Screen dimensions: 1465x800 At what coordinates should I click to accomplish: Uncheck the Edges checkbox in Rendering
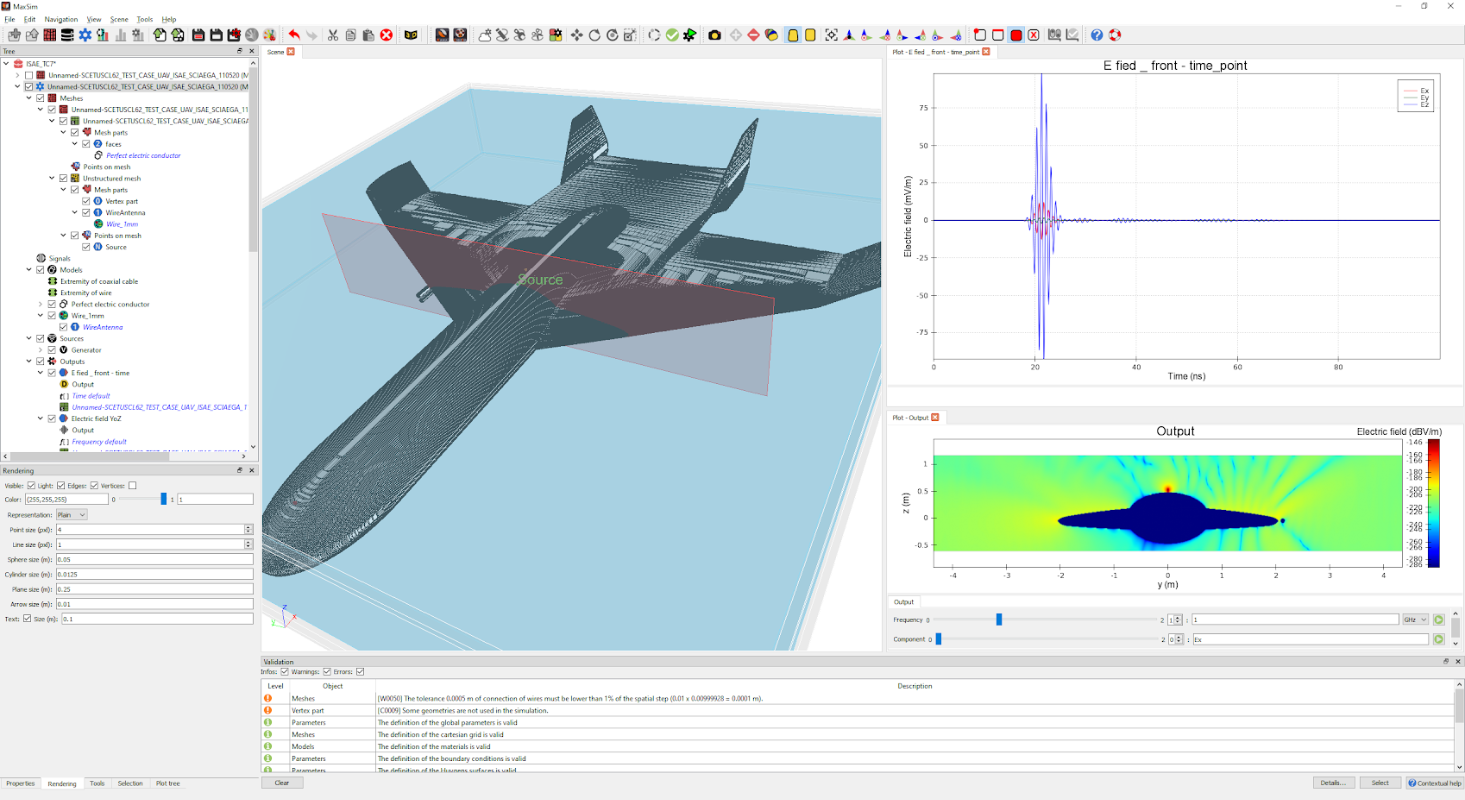[94, 486]
